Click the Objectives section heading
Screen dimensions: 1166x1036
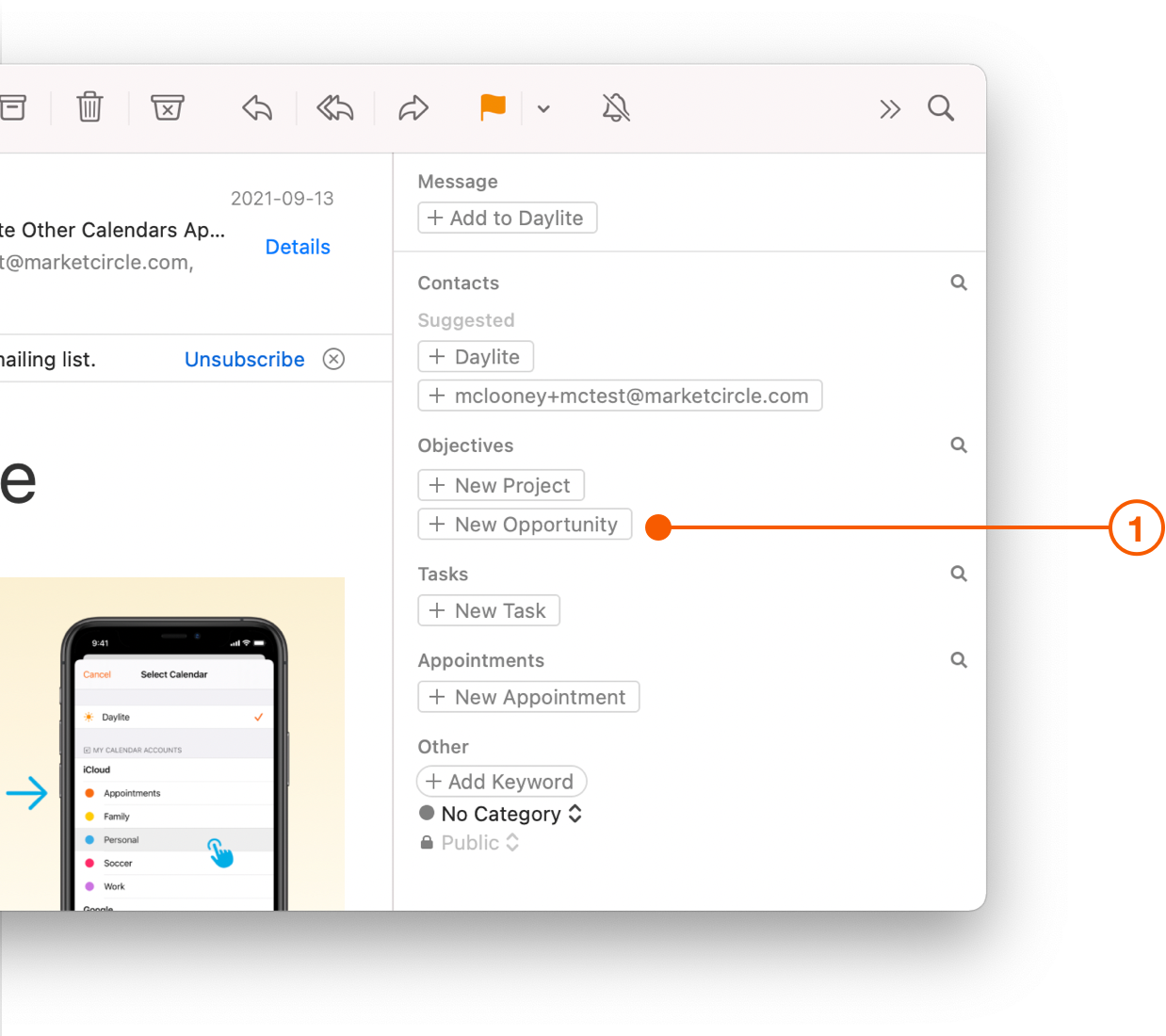point(466,445)
